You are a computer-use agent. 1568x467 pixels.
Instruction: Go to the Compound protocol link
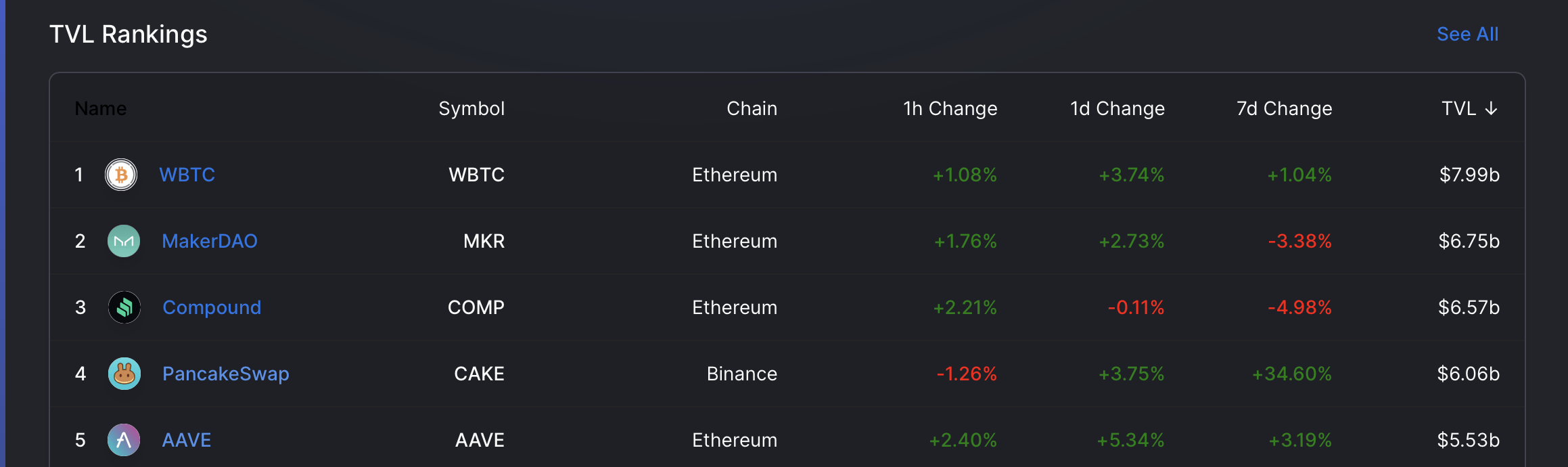[212, 307]
